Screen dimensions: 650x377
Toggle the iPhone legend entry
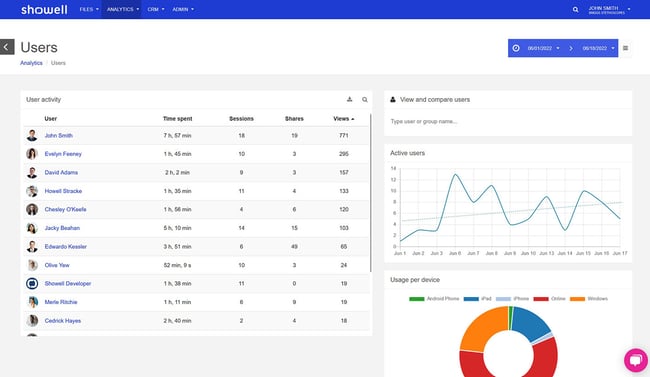[x=512, y=299]
